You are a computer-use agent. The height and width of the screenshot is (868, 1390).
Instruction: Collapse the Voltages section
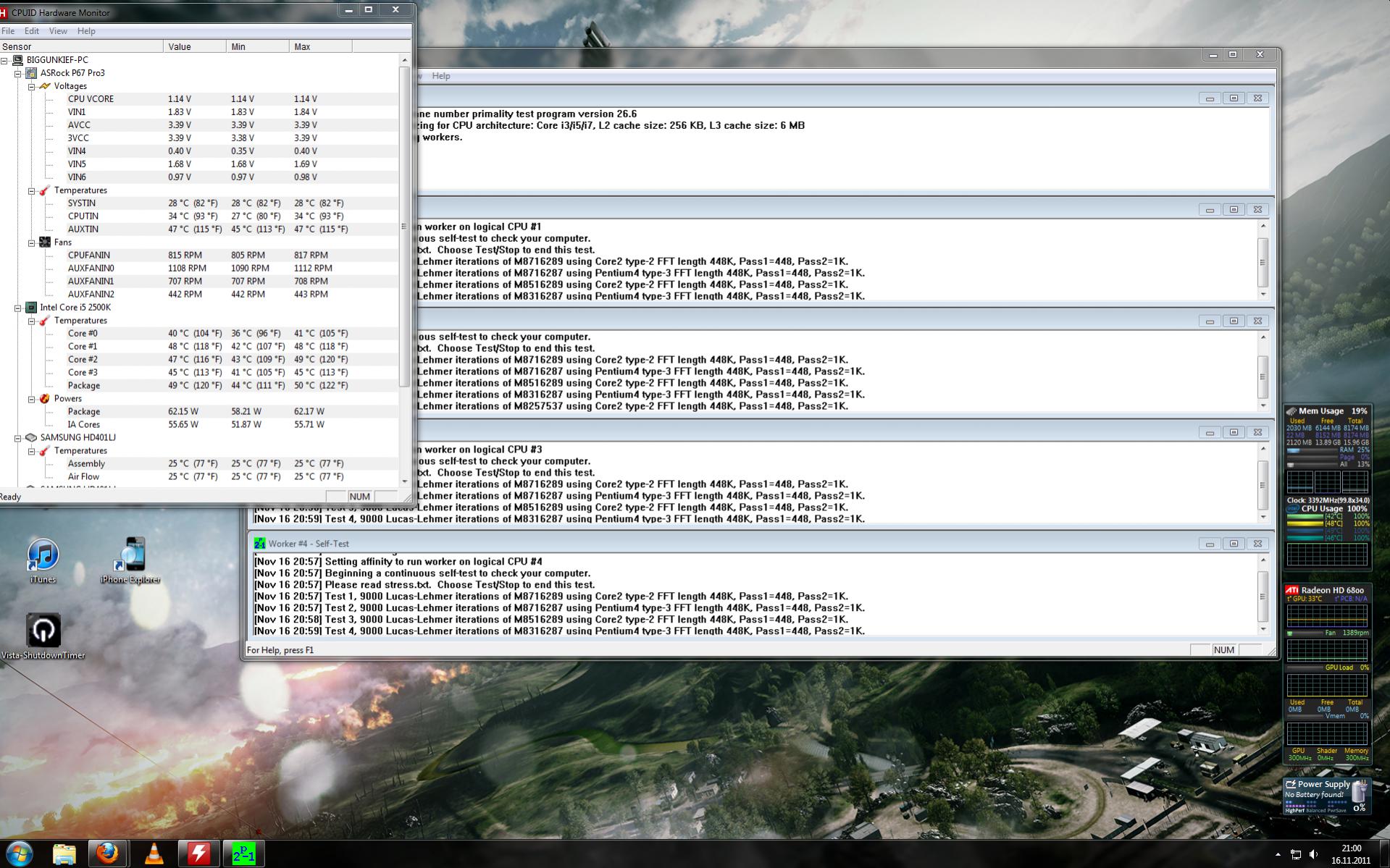(x=32, y=86)
